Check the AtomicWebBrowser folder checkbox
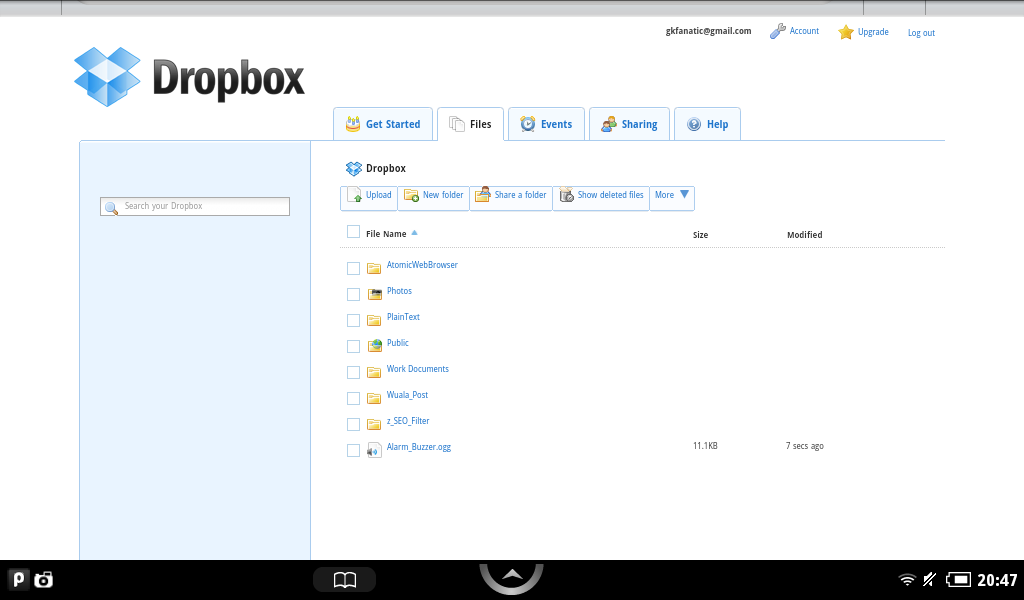The height and width of the screenshot is (600, 1024). pos(353,268)
